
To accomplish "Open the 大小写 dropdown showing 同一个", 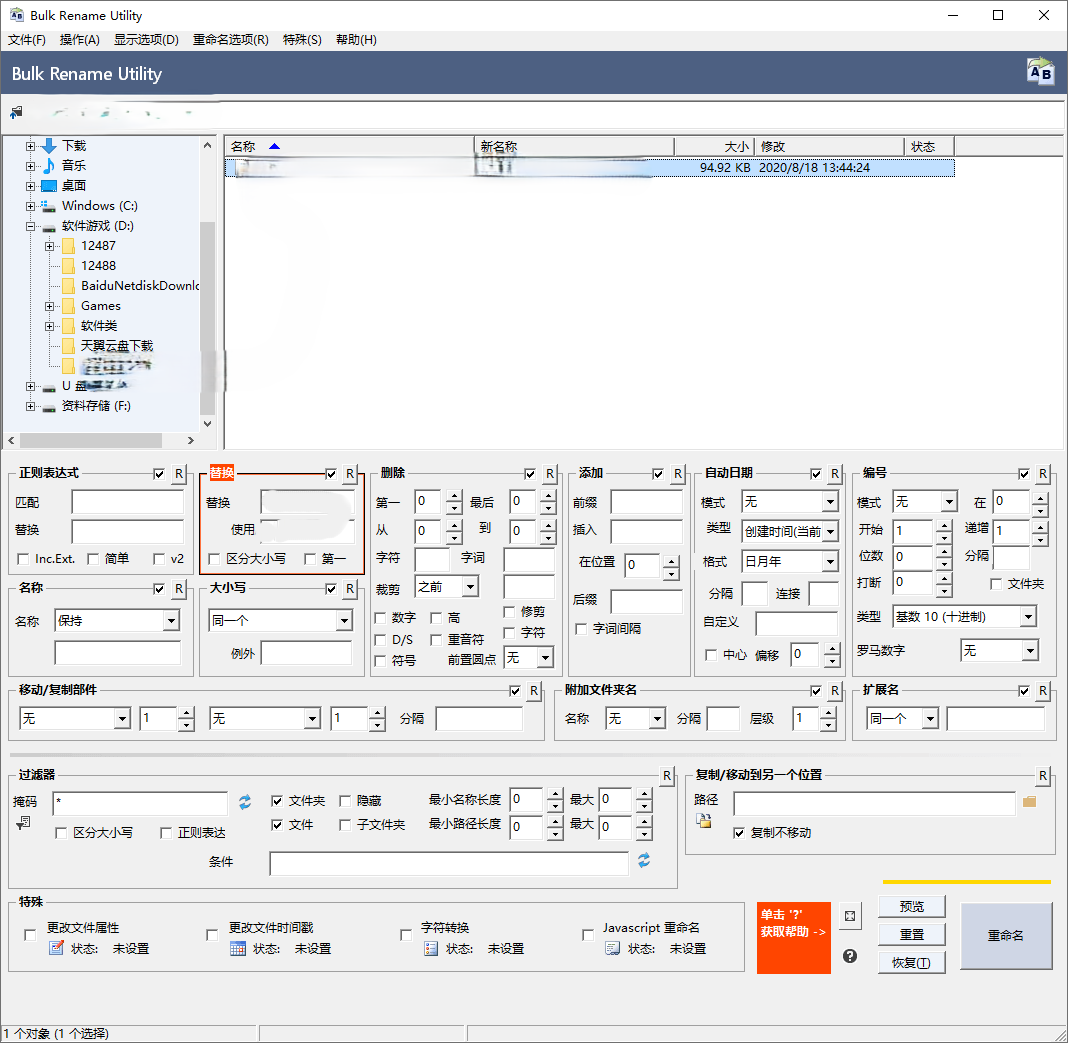I will point(281,621).
